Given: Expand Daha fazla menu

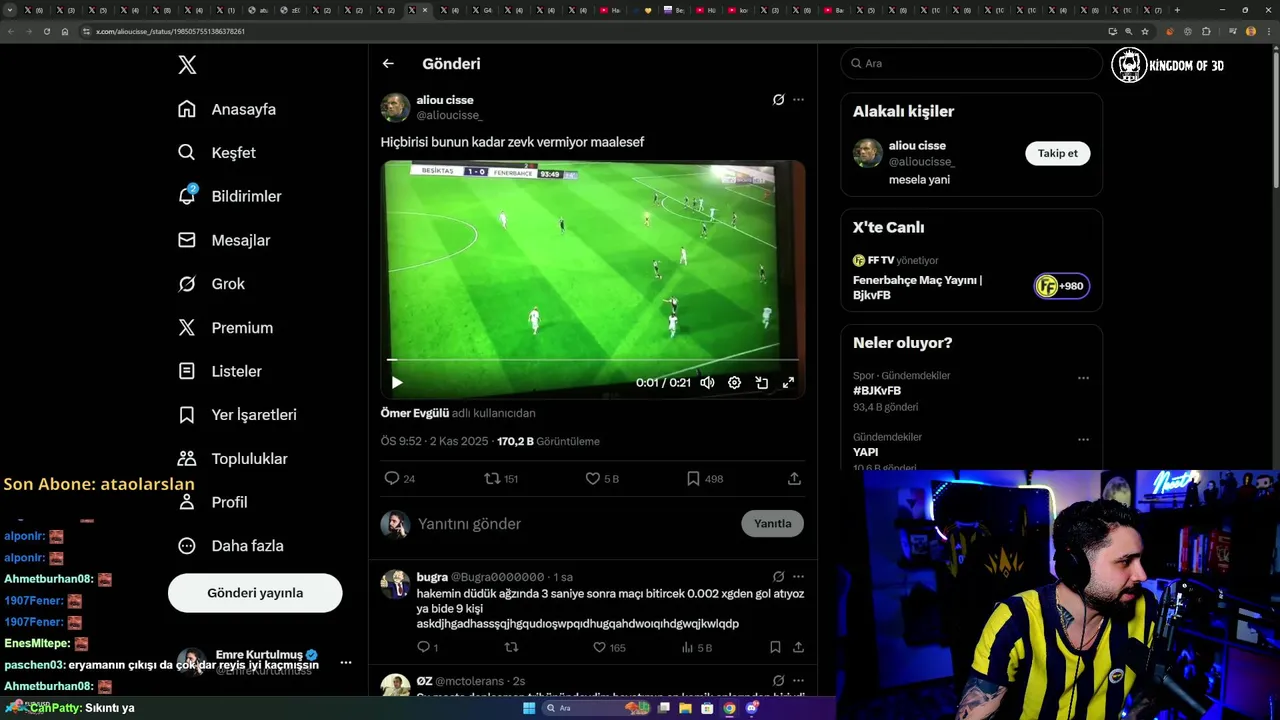Looking at the screenshot, I should point(230,546).
